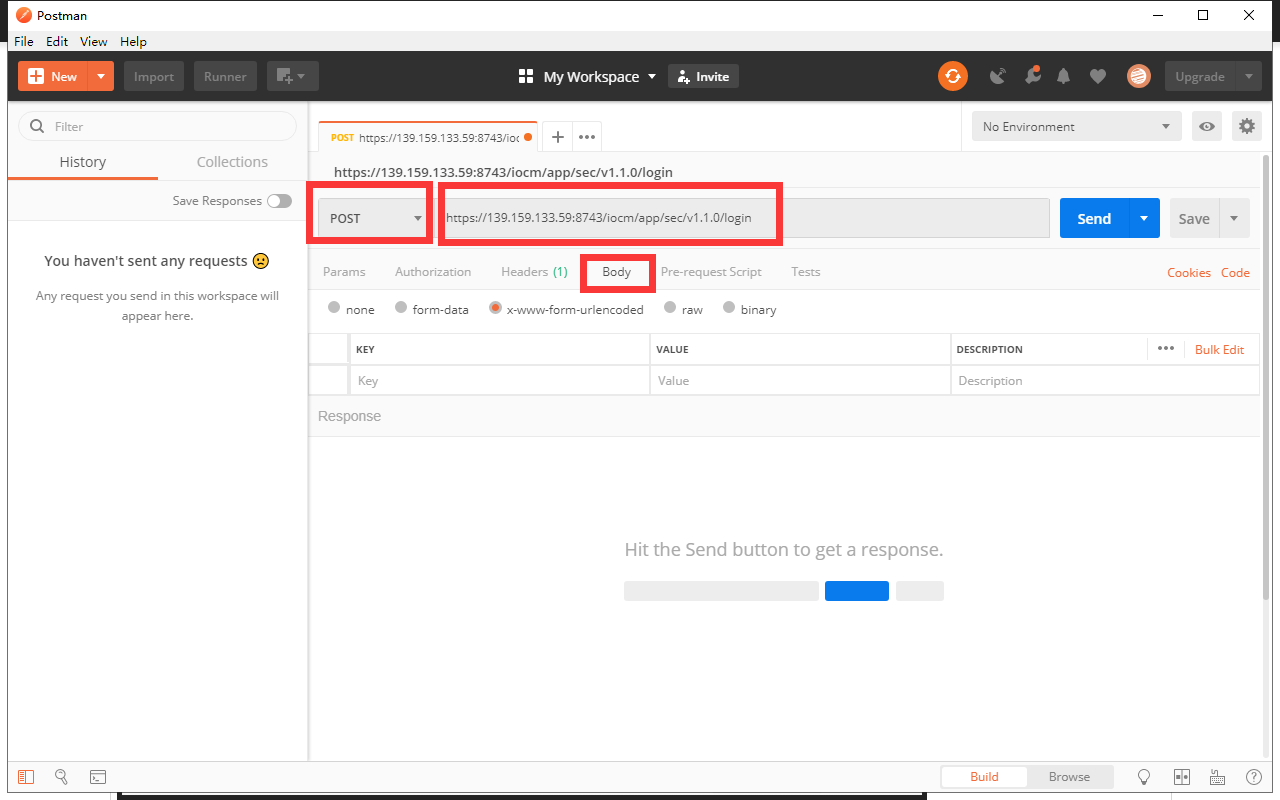
Task: Expand the Upgrade dropdown arrow
Action: (1248, 76)
